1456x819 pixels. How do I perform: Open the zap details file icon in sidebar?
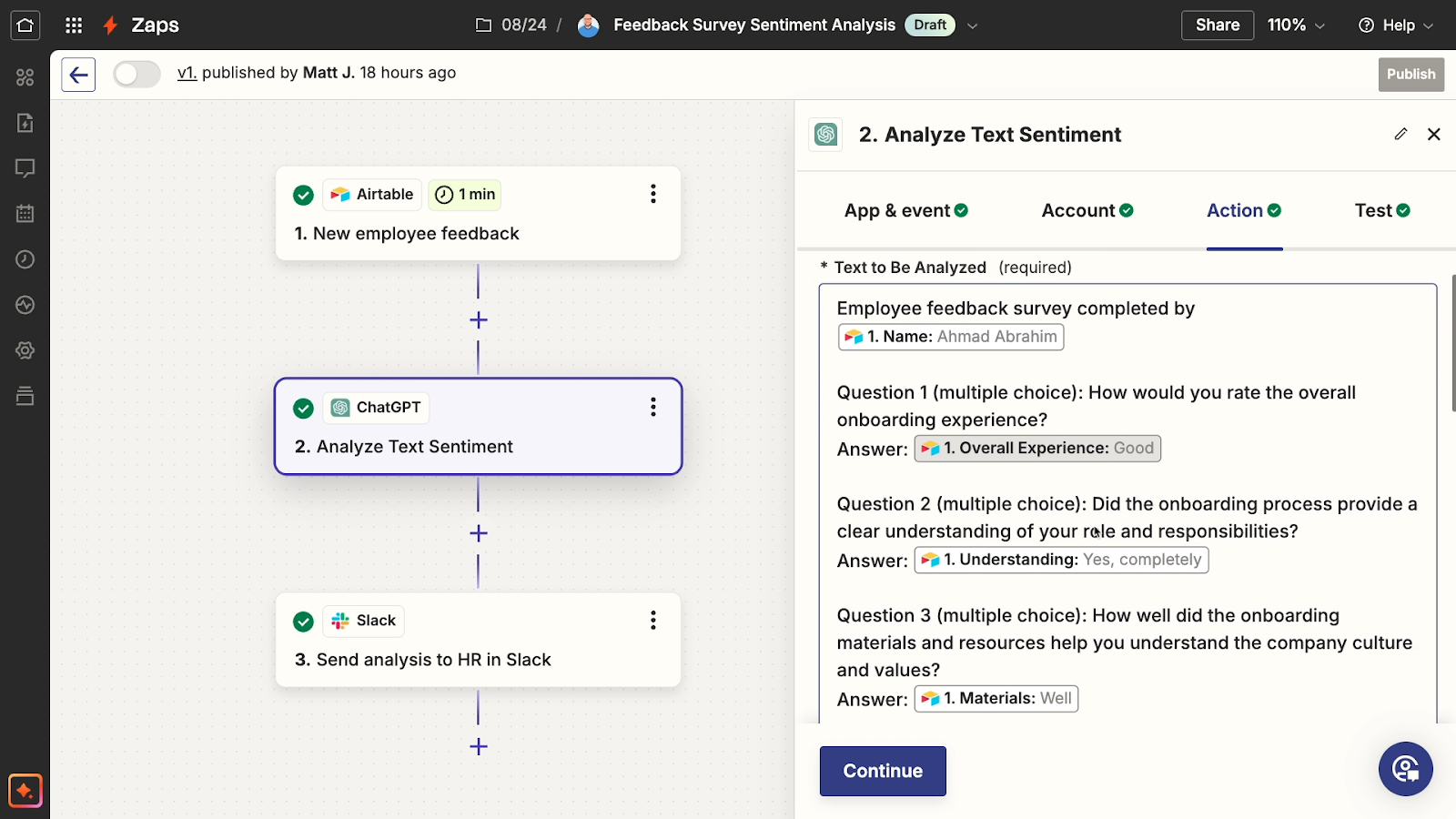[25, 123]
